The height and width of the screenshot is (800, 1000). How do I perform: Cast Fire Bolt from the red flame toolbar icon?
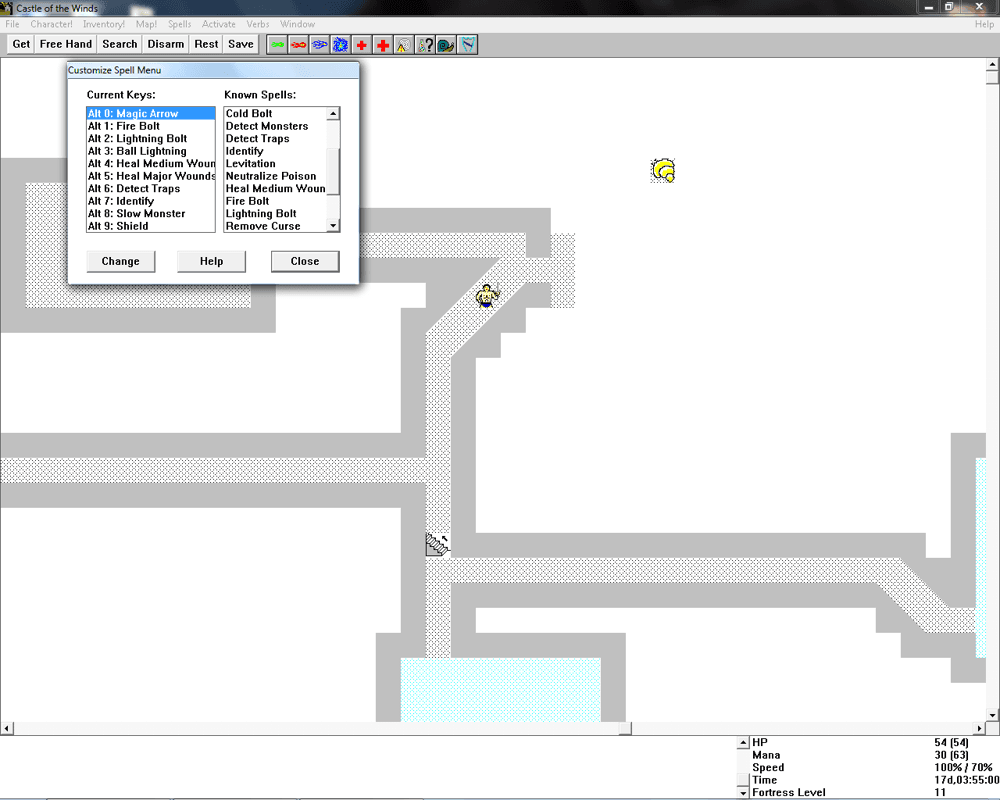coord(298,45)
